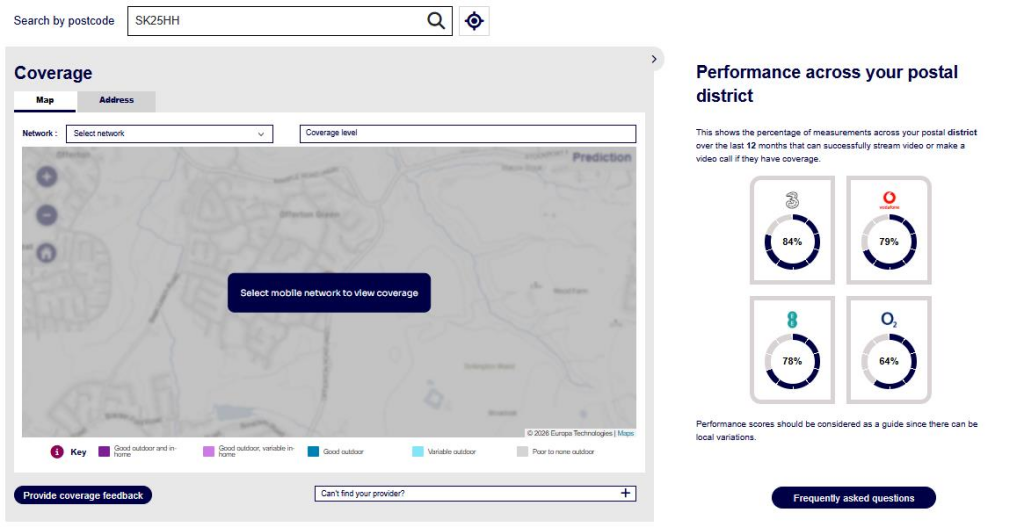
Task: Zoom in on the coverage map
Action: coord(46,176)
